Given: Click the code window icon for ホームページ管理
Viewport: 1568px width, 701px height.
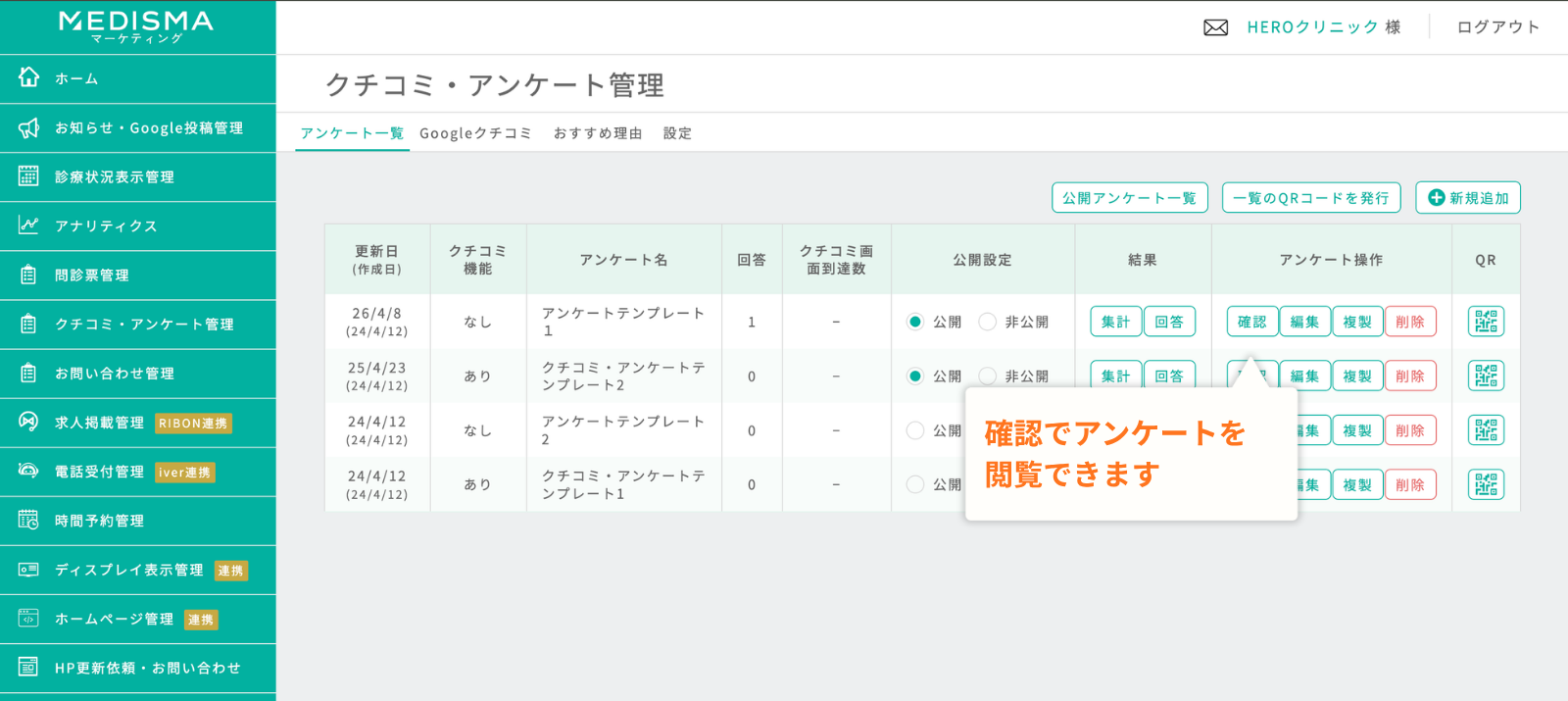Looking at the screenshot, I should click(28, 618).
